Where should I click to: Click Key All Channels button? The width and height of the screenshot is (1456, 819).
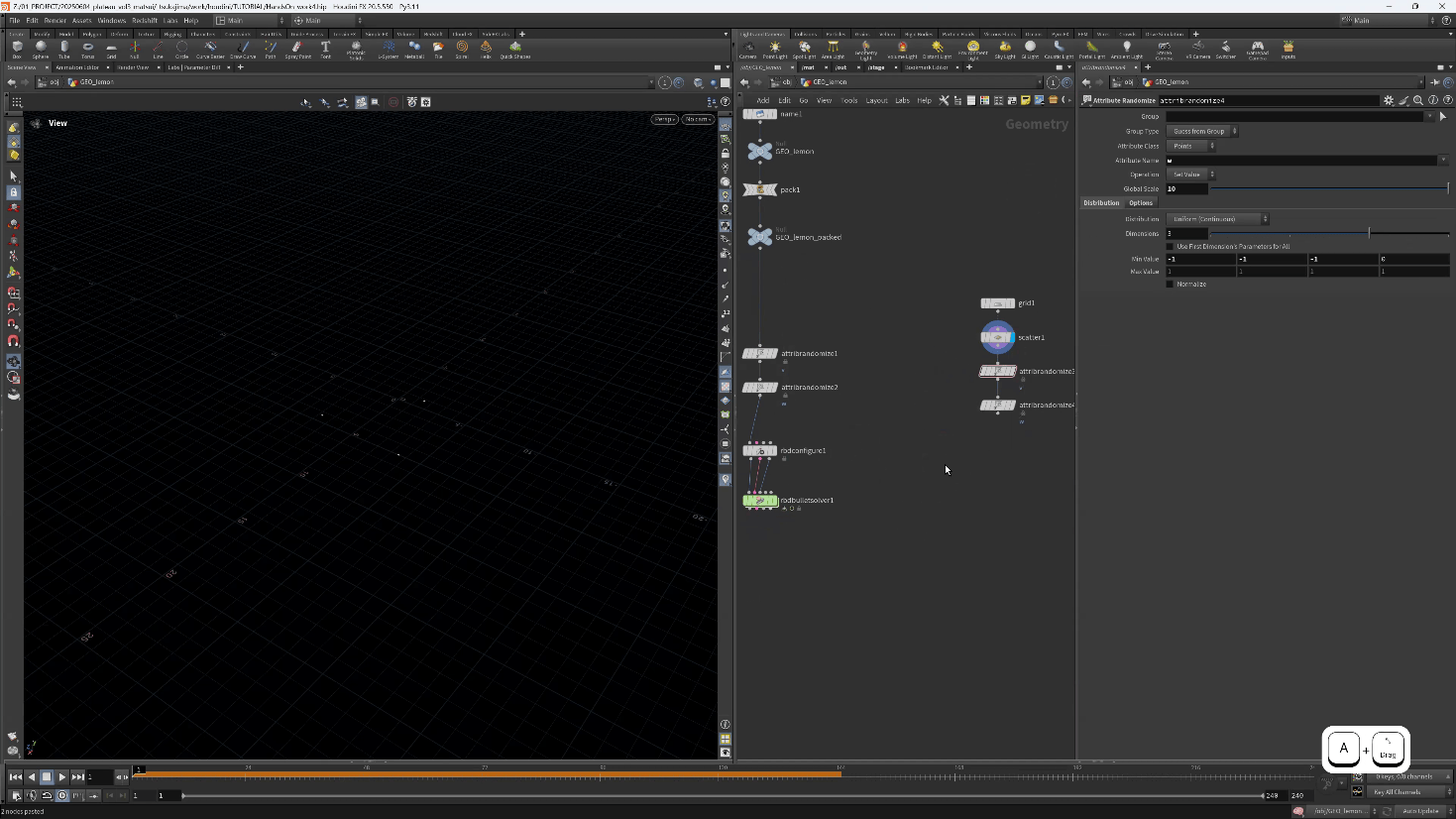pyautogui.click(x=1398, y=792)
